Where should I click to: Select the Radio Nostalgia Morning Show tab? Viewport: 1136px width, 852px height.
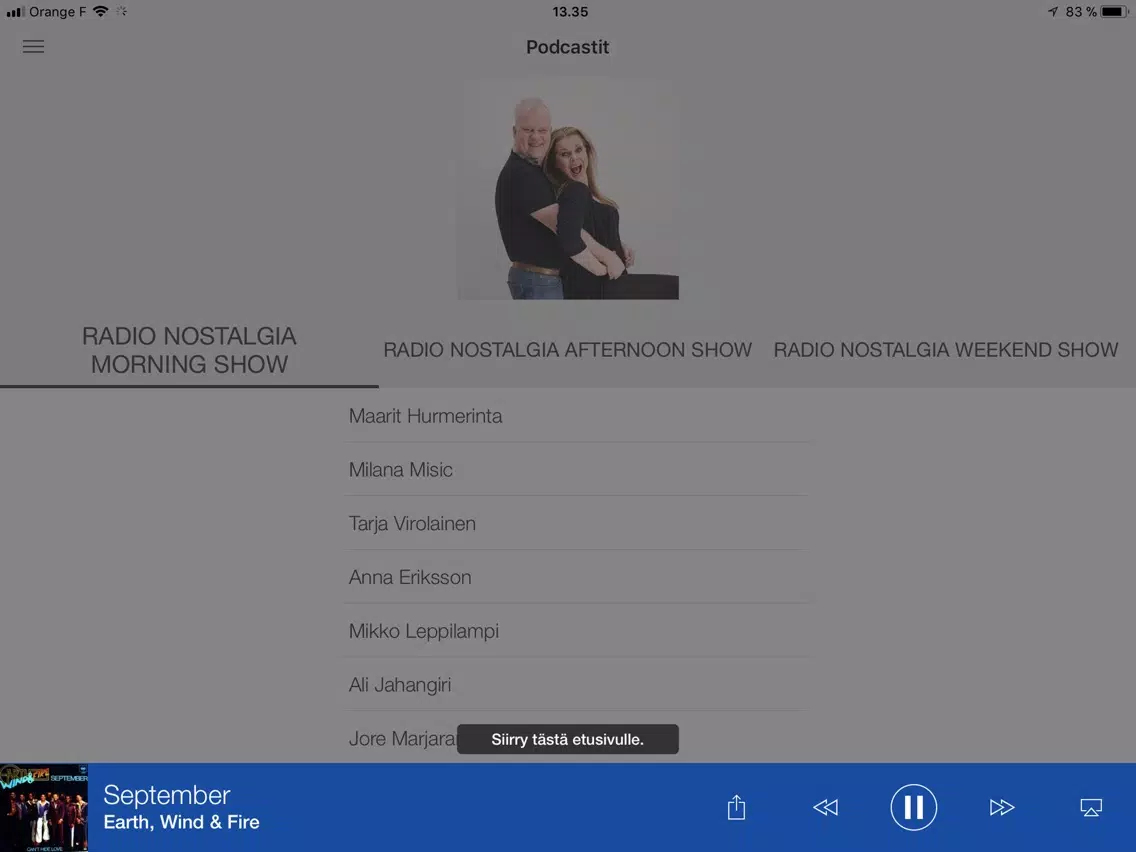189,350
